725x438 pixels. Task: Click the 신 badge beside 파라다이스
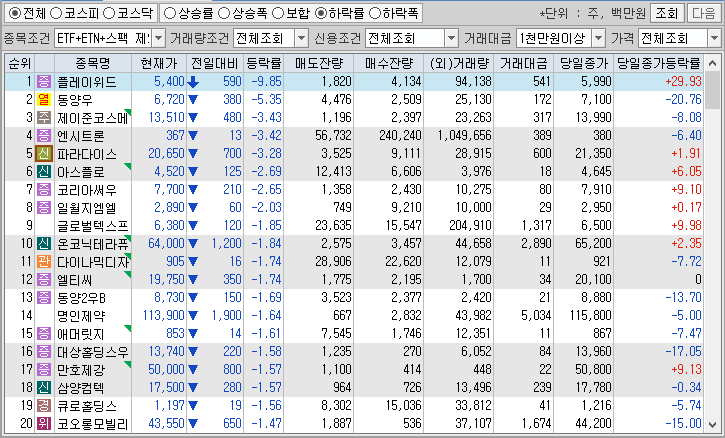tap(44, 154)
